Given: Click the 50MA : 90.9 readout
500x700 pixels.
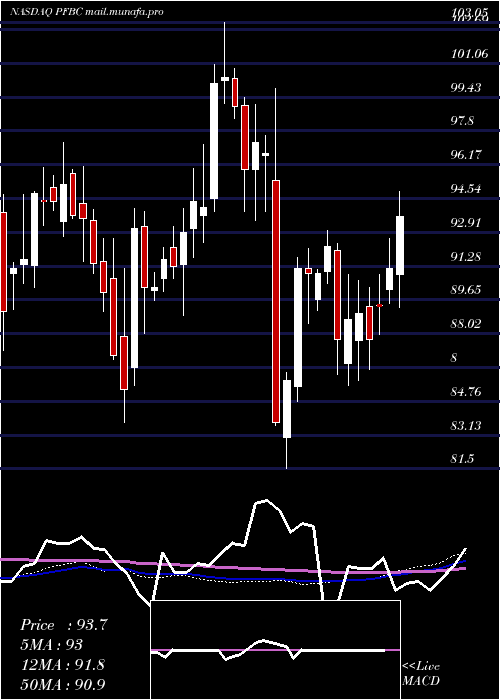Looking at the screenshot, I should [x=62, y=684].
